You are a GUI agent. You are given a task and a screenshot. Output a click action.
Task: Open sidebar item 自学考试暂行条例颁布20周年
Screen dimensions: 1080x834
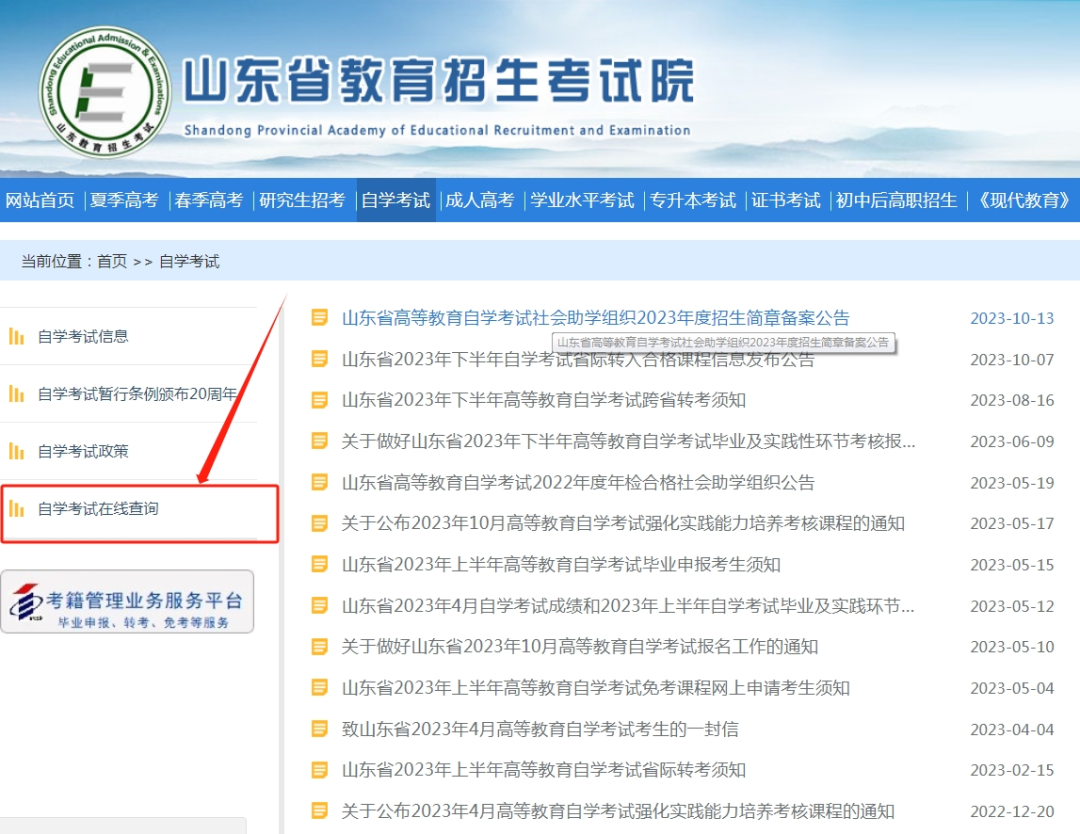137,393
